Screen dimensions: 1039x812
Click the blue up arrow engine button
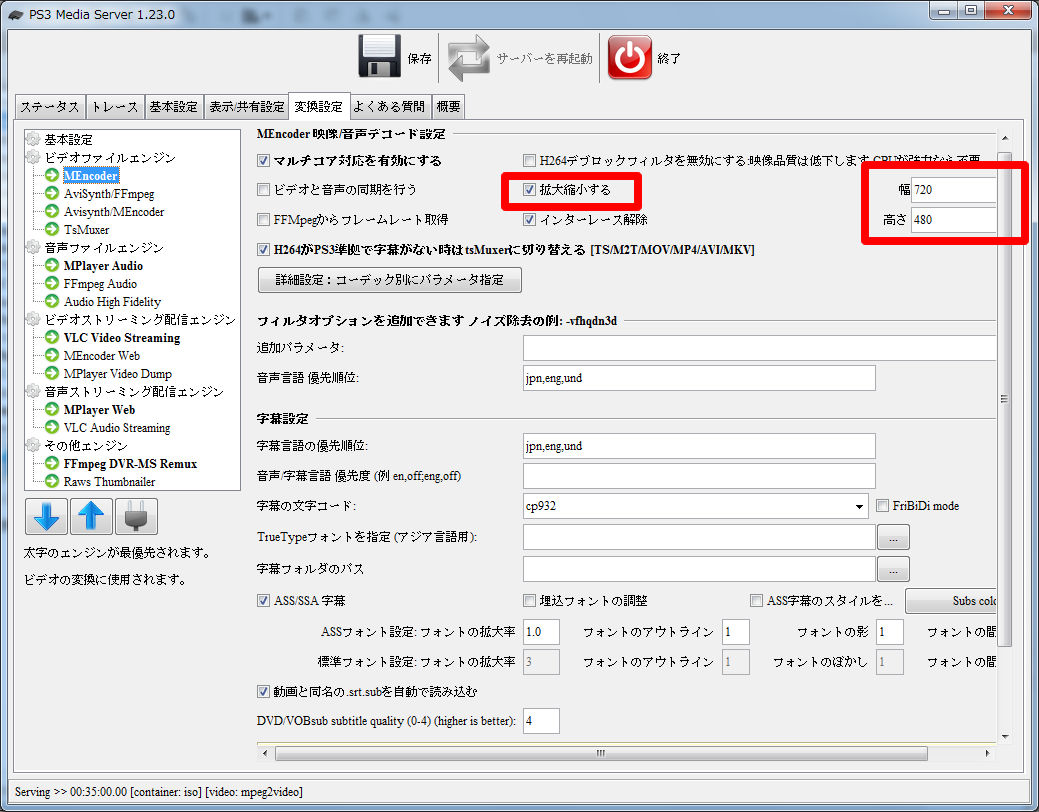(x=91, y=516)
